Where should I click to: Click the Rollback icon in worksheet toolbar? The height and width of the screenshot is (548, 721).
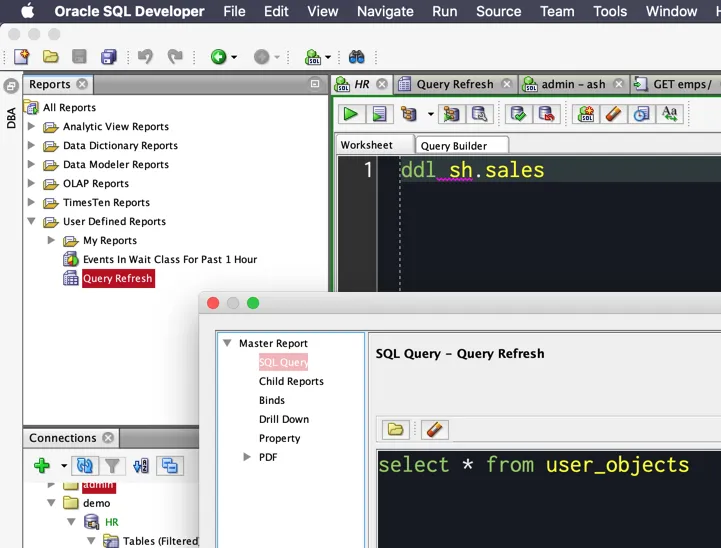click(546, 114)
